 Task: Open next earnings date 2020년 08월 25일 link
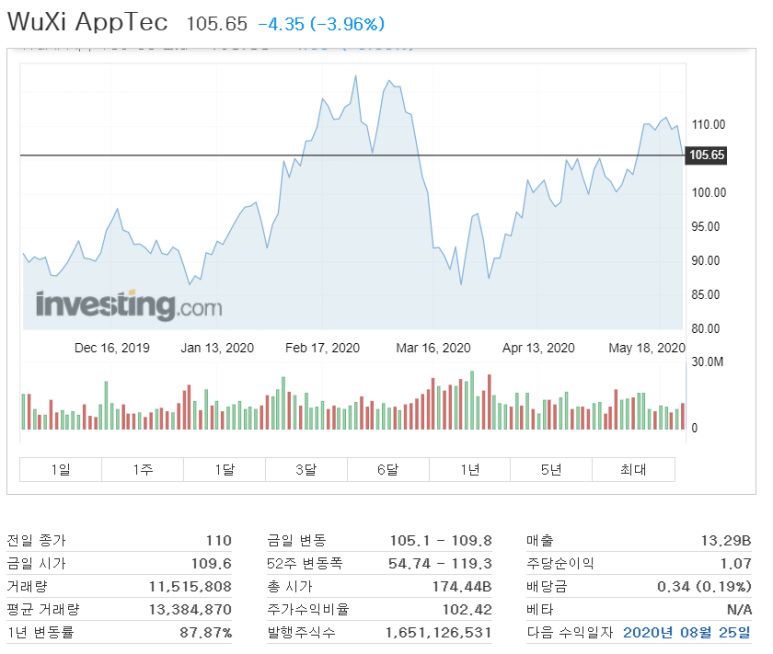point(687,632)
